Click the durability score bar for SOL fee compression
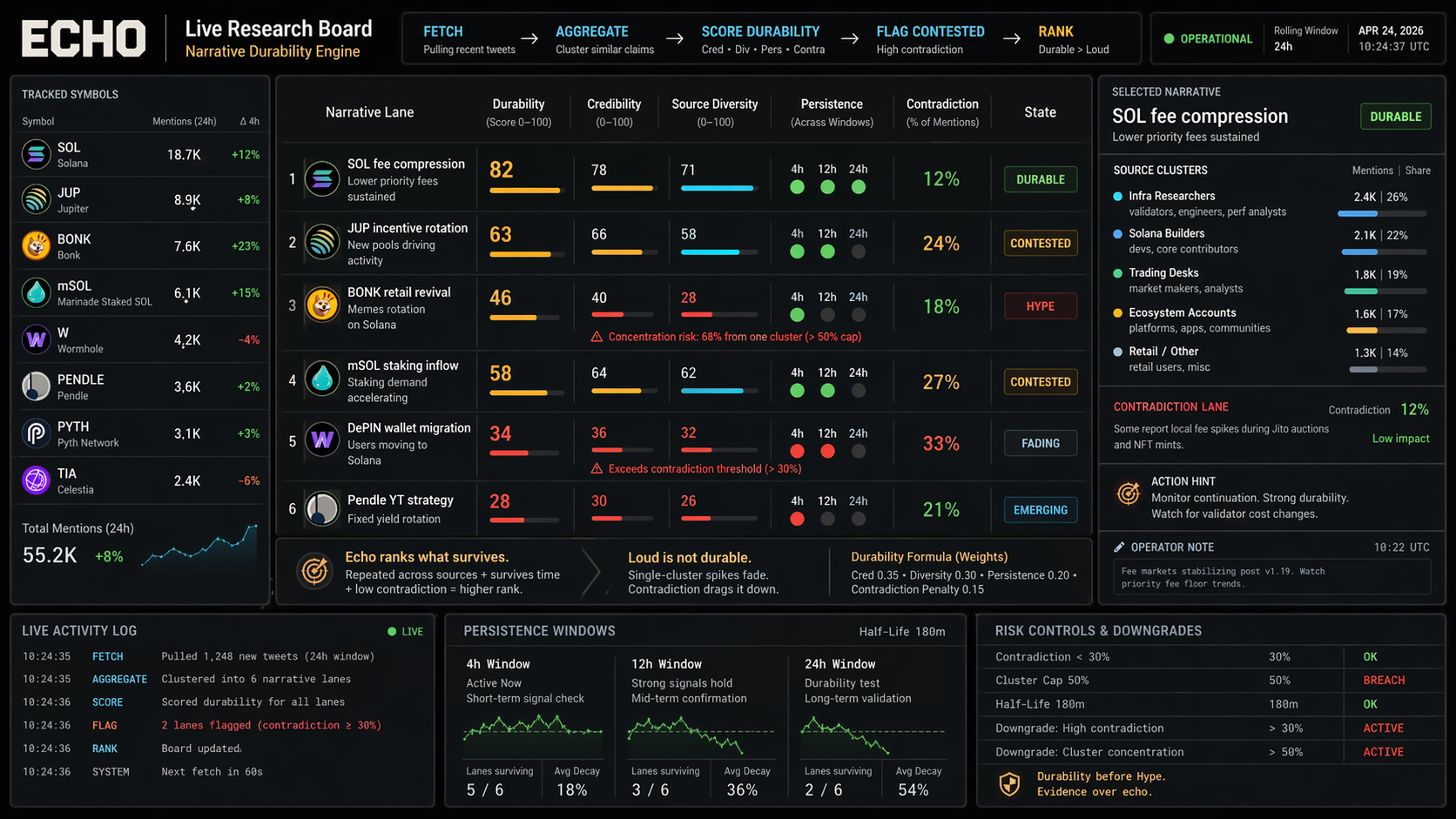This screenshot has height=819, width=1456. [527, 191]
